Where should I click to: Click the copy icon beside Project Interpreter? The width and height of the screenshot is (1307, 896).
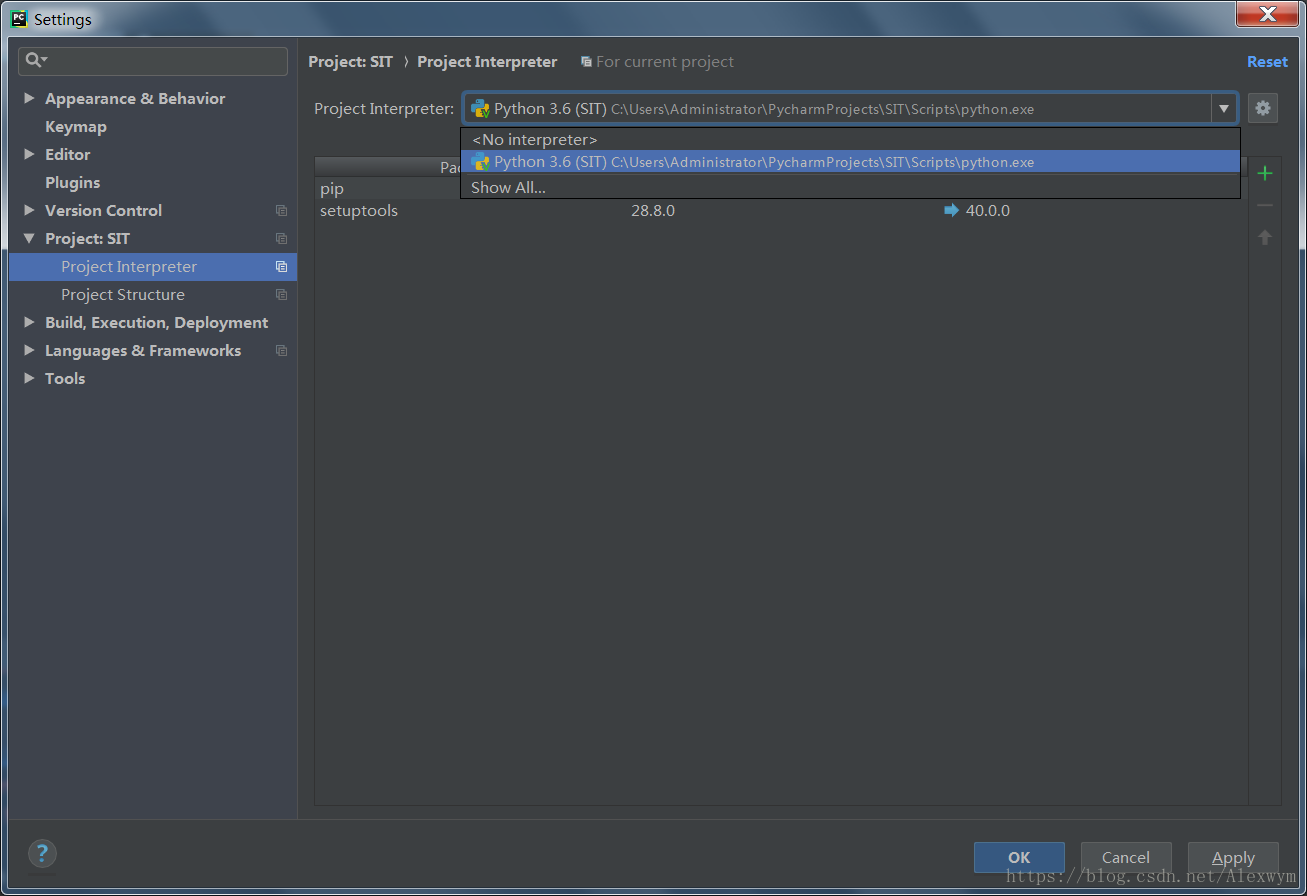[x=281, y=267]
